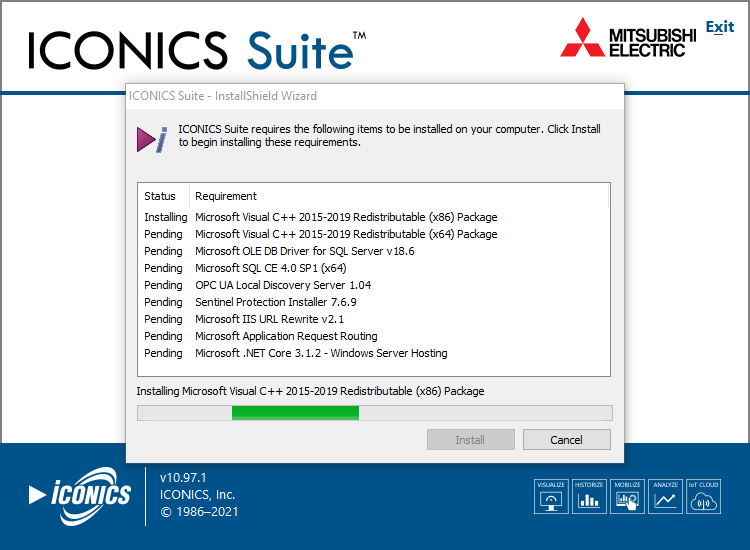The height and width of the screenshot is (550, 750).
Task: Click the IoT Cloud icon
Action: (x=703, y=496)
